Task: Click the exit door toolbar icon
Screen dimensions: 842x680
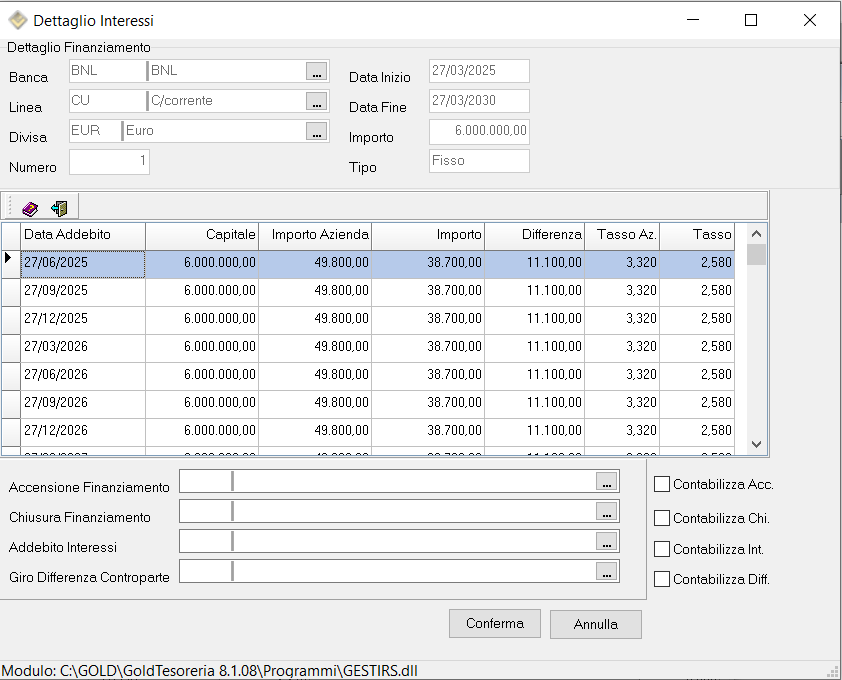Action: (59, 208)
